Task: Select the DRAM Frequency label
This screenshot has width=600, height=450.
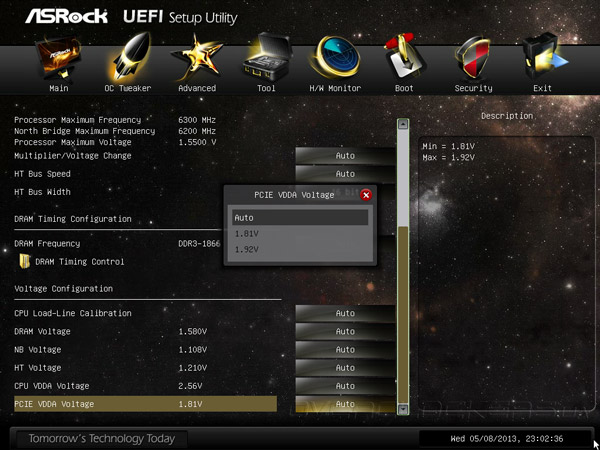Action: click(47, 243)
